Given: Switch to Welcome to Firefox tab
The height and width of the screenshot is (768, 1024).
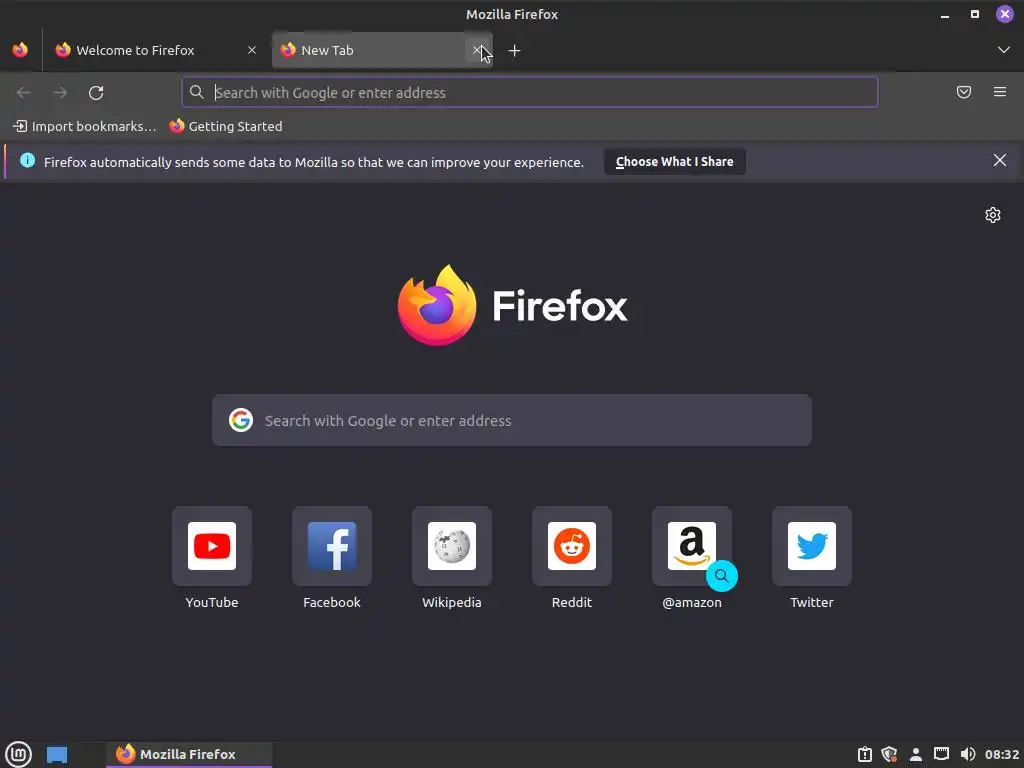Looking at the screenshot, I should 156,50.
